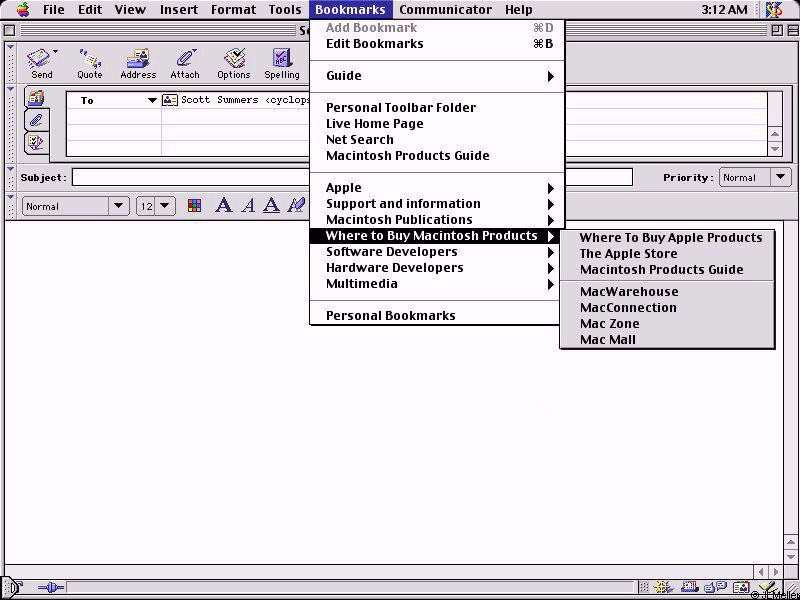Open Navigator via ship wheel icon

(x=662, y=588)
